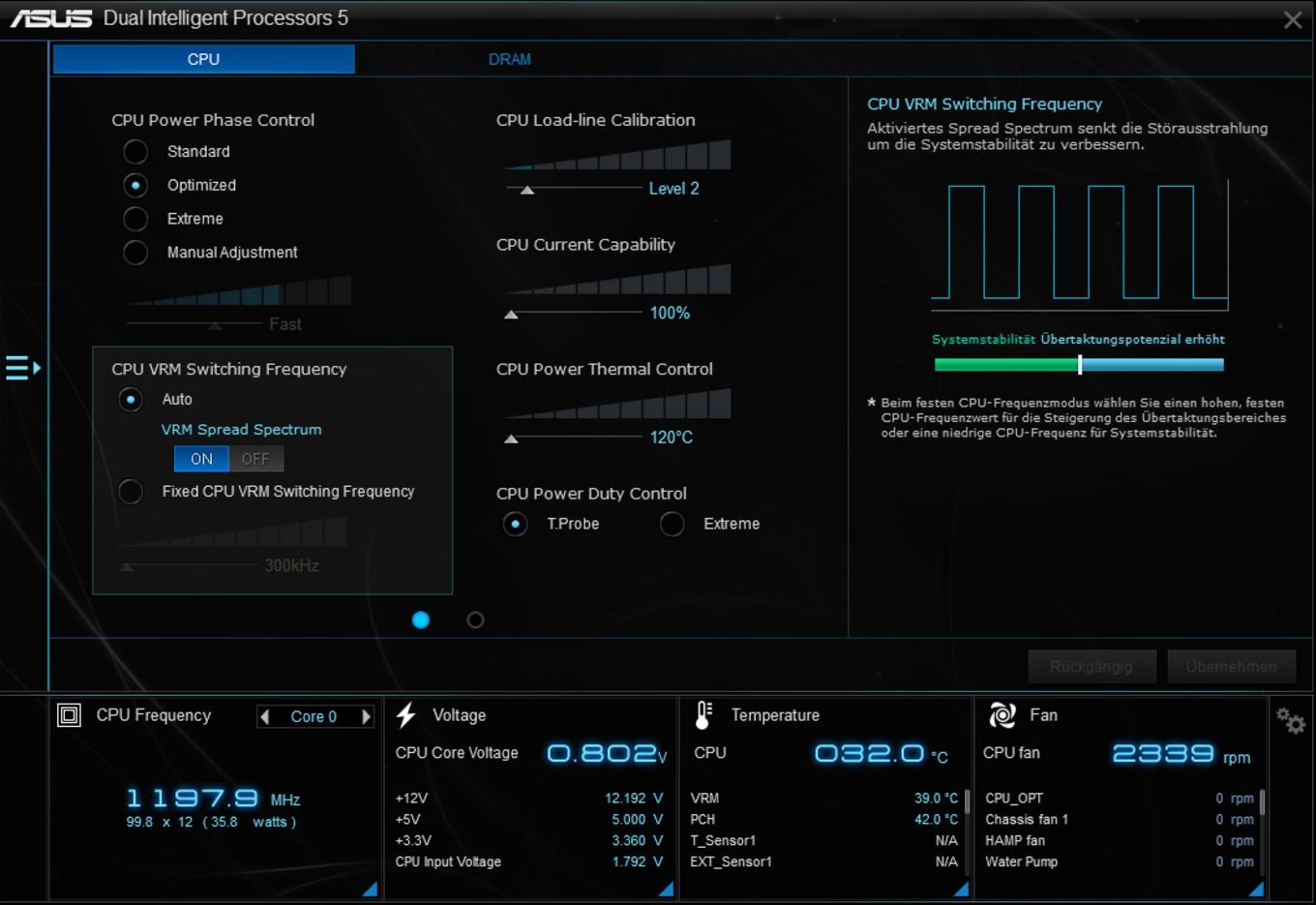Expand the CPU Frequency panel corner
The height and width of the screenshot is (905, 1316).
click(370, 889)
